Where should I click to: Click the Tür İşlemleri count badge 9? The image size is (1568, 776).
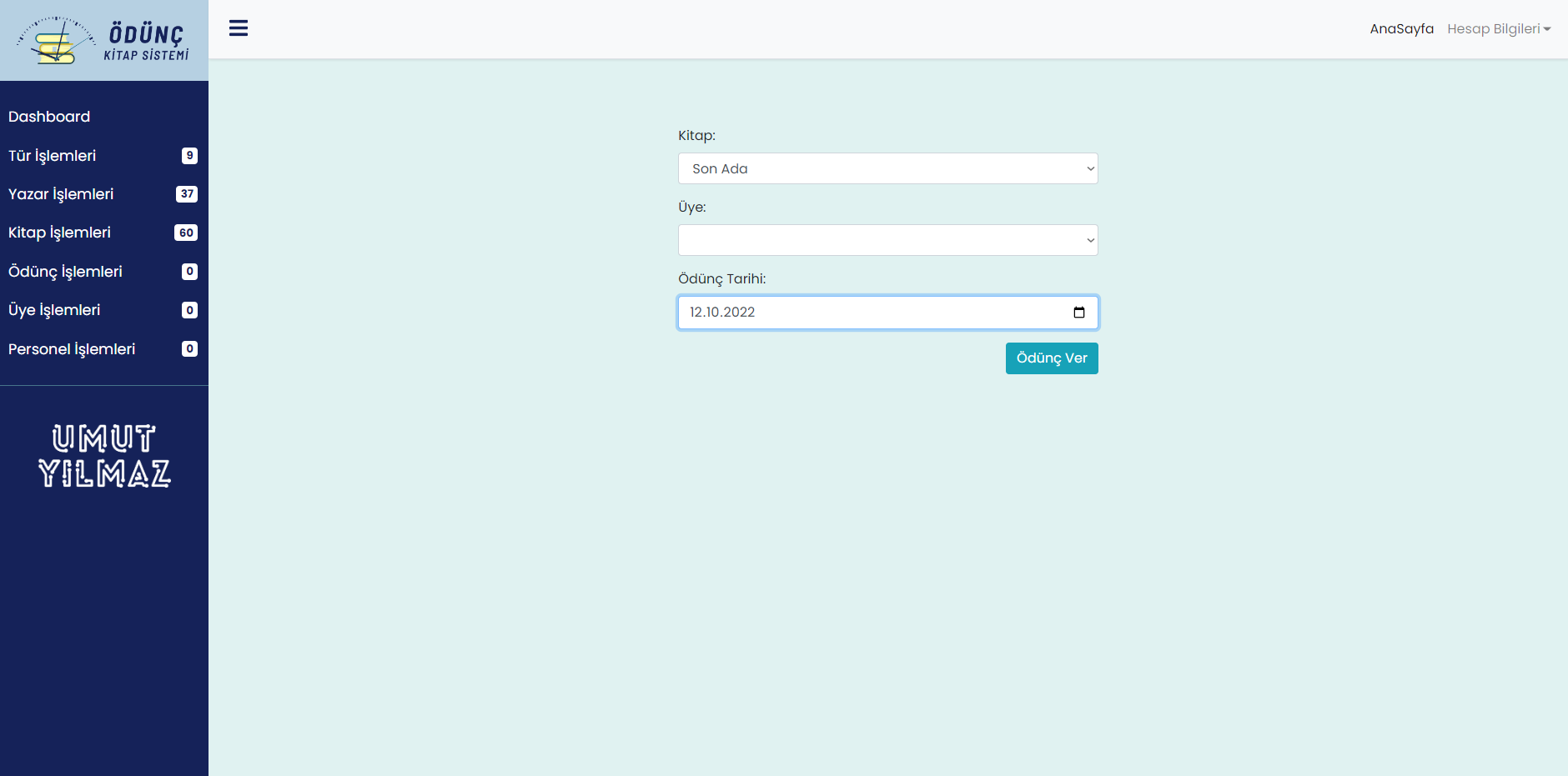point(189,156)
